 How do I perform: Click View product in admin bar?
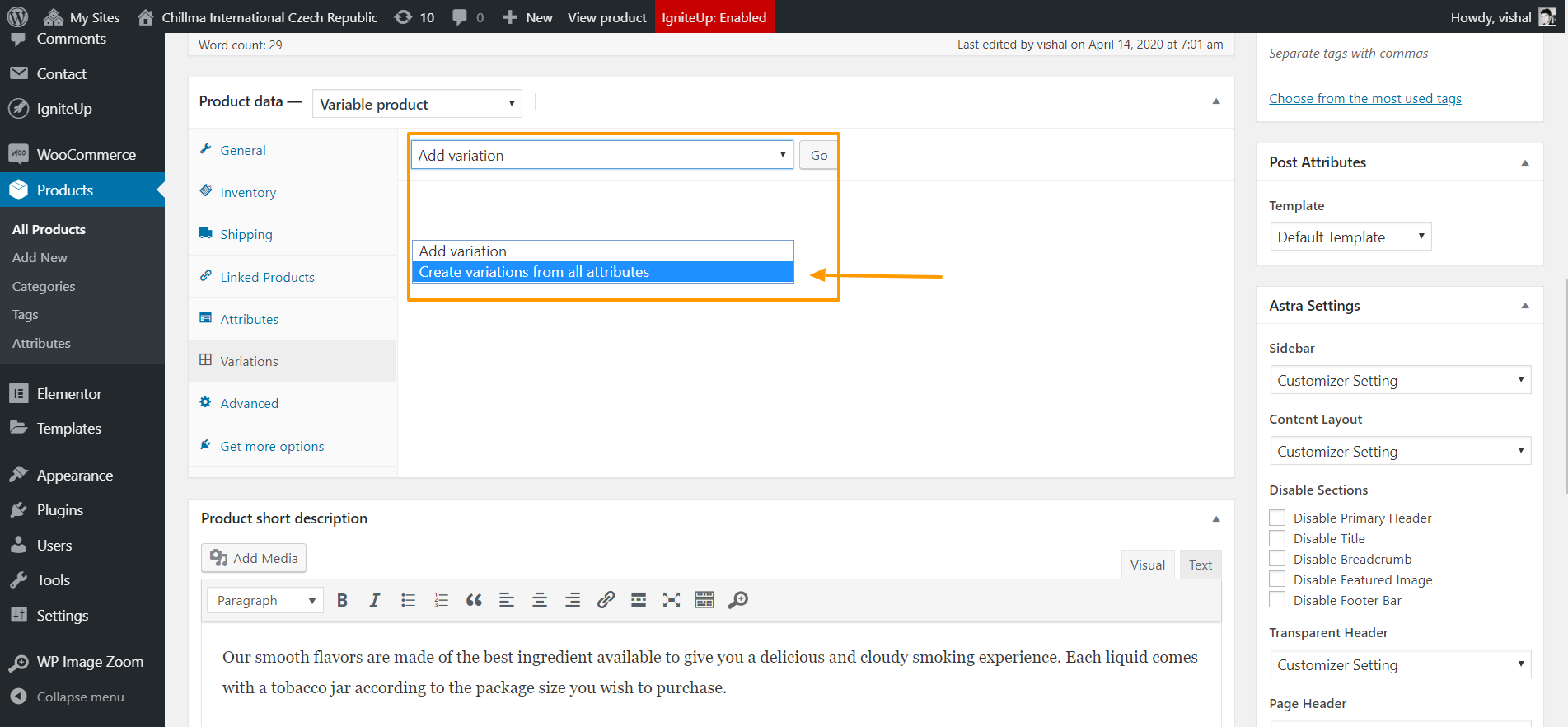(x=607, y=17)
